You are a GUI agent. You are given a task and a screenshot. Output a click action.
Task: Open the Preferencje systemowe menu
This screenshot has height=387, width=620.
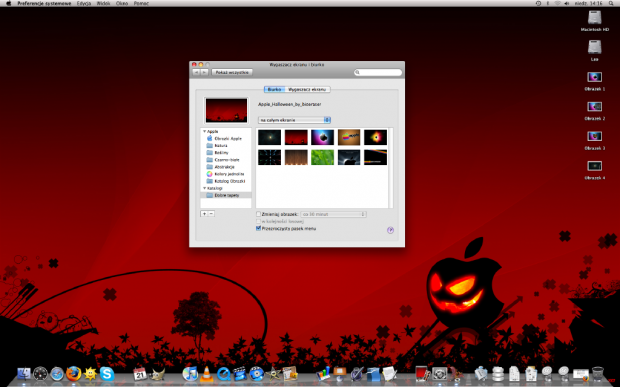pyautogui.click(x=44, y=3)
